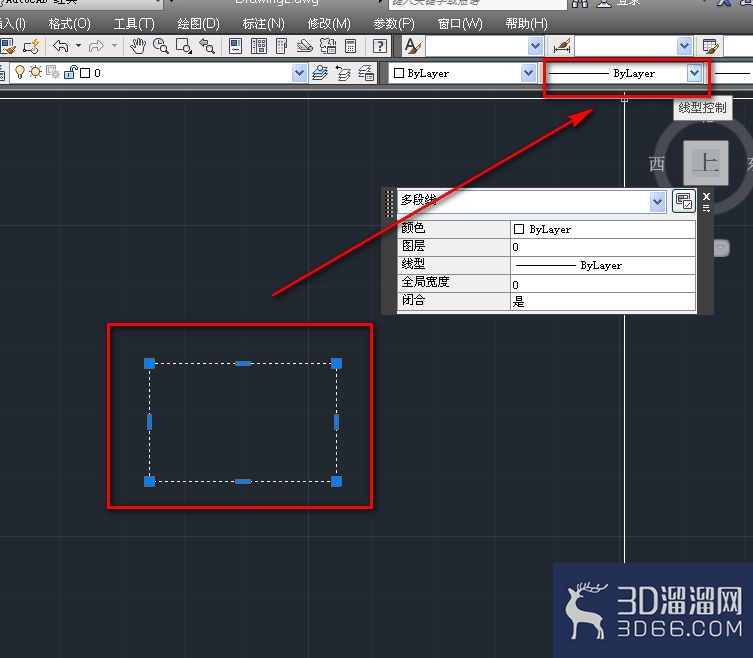Open the QuickCalc calculator icon
Viewport: 753px width, 658px height.
351,47
